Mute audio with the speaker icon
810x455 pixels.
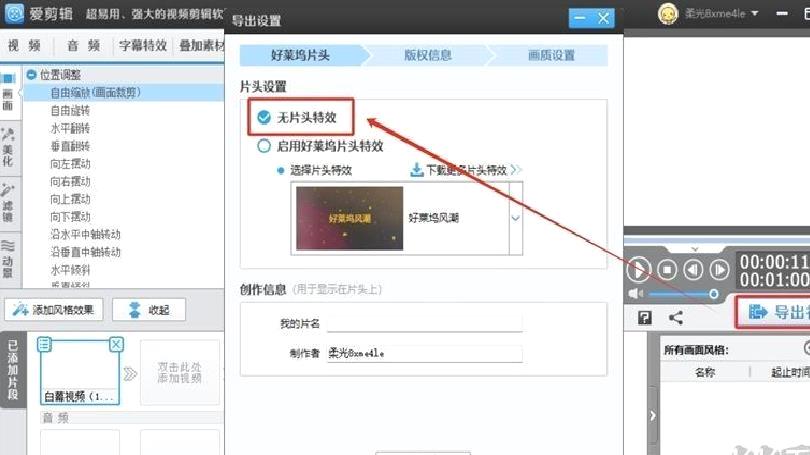[635, 294]
